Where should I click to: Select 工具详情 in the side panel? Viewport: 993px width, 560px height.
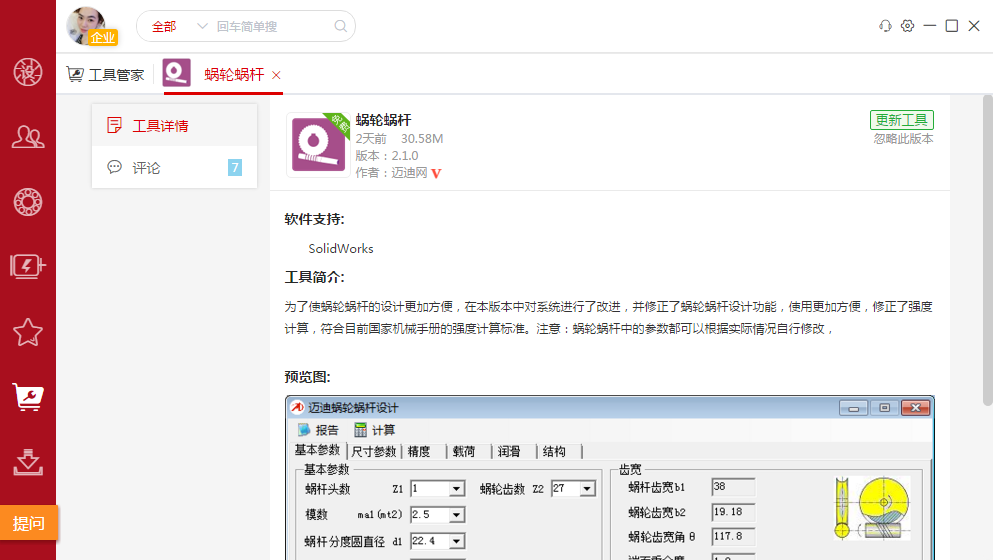(174, 125)
